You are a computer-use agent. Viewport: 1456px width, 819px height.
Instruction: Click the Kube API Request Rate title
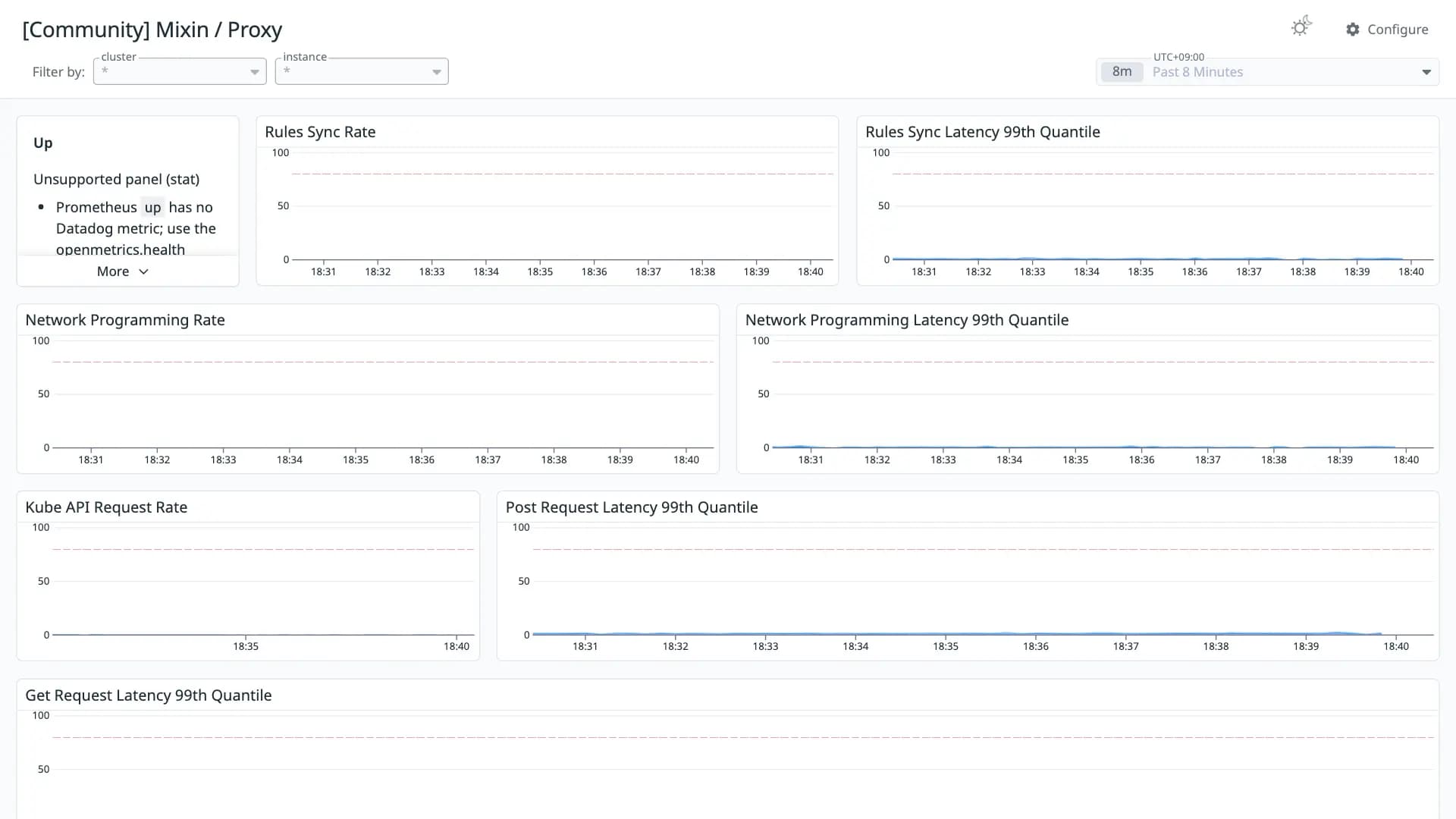pyautogui.click(x=106, y=507)
